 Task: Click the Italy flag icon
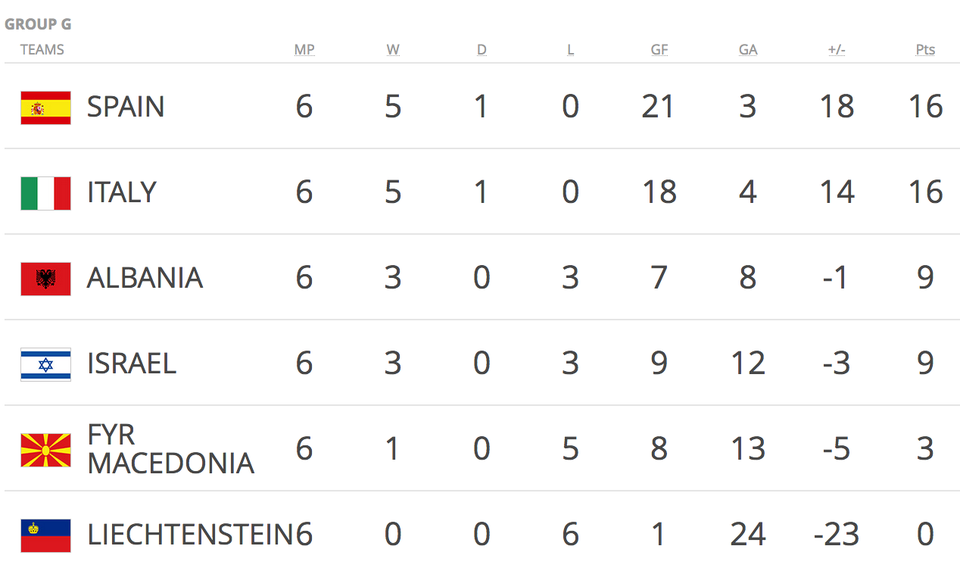(x=45, y=192)
